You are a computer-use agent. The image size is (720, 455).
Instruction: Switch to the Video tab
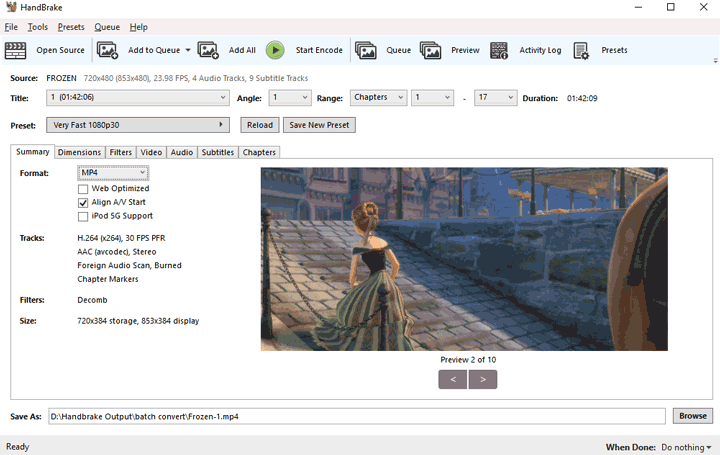click(x=151, y=152)
